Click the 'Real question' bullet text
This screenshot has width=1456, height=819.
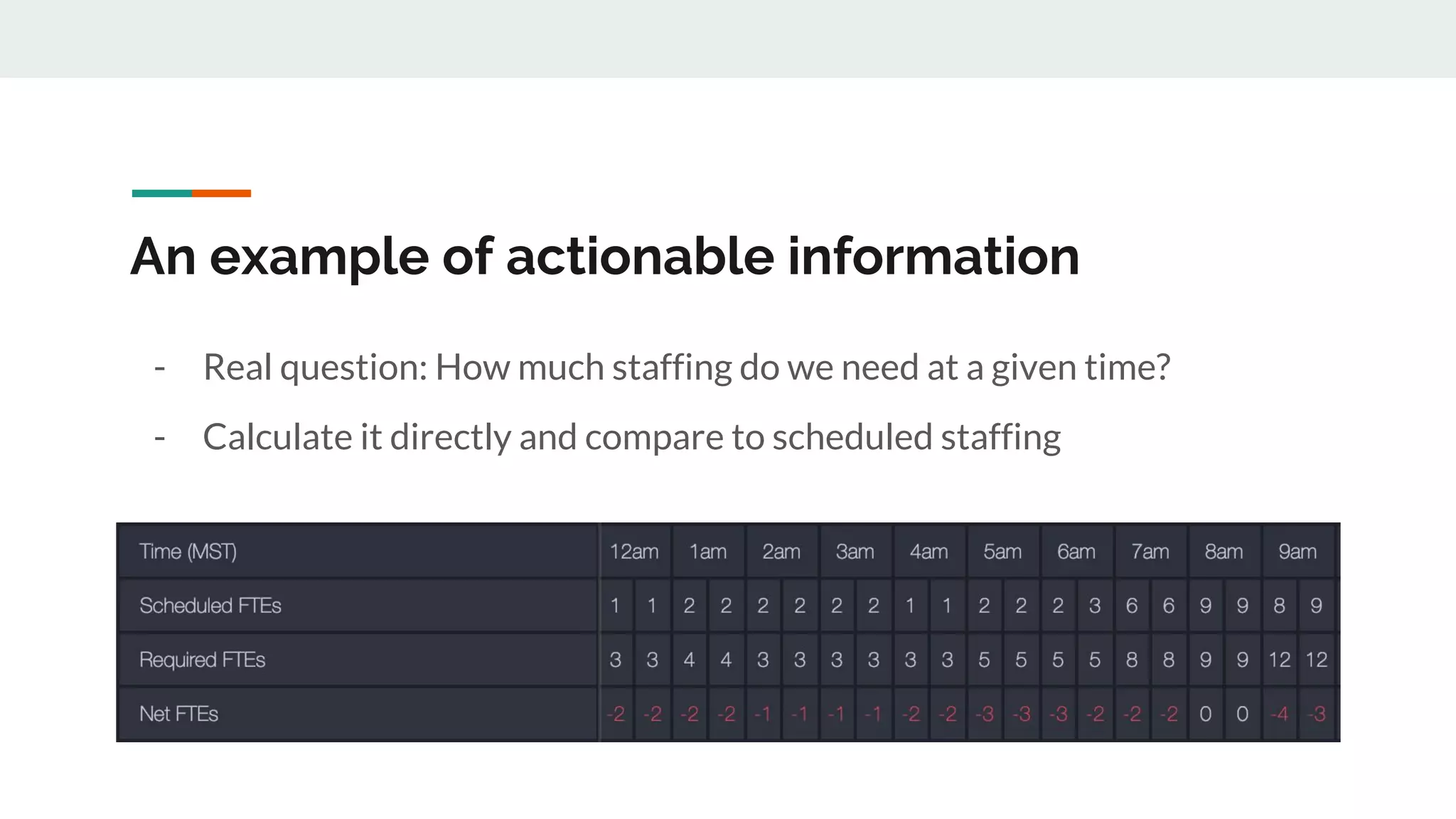(x=686, y=368)
